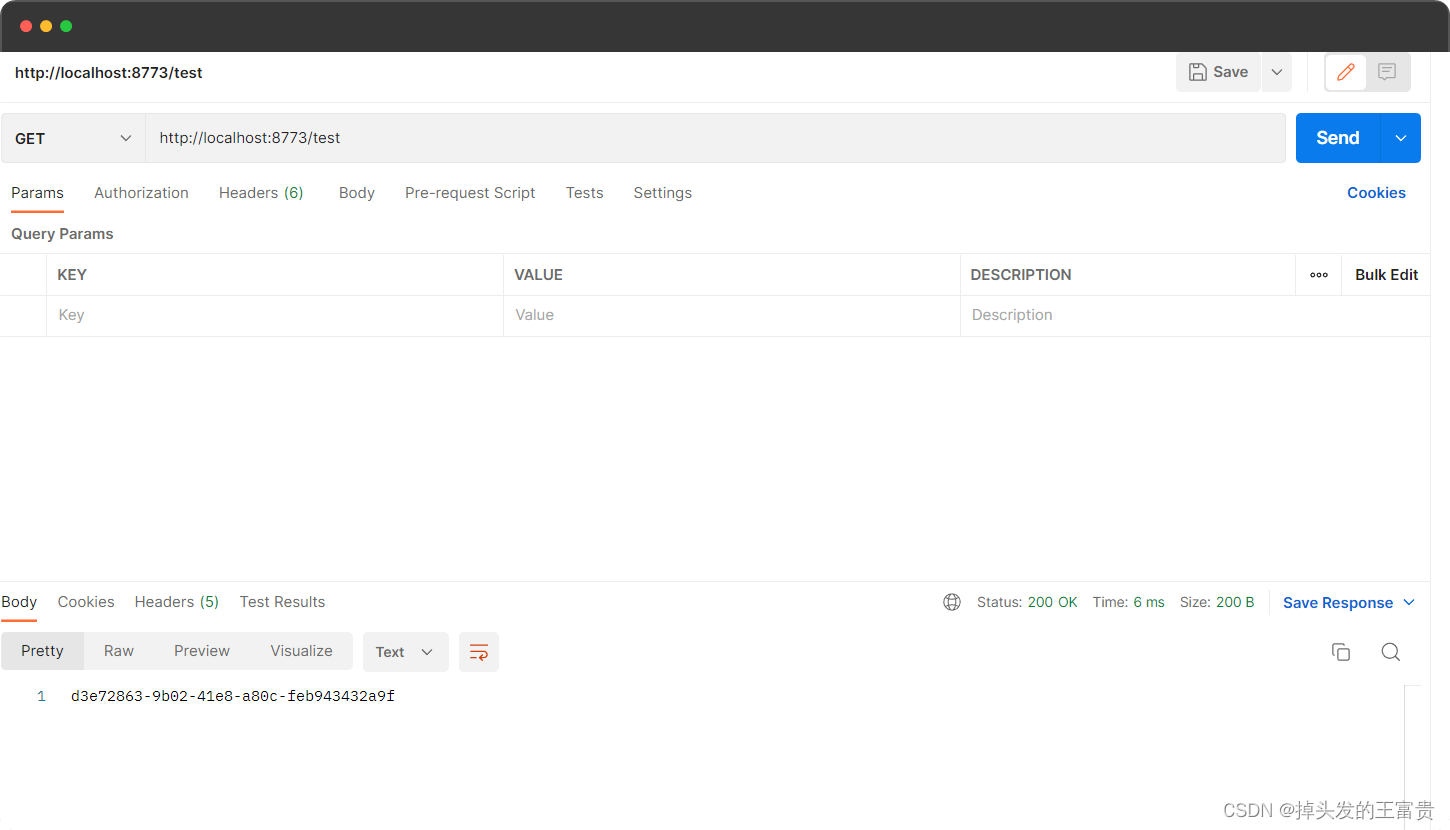Click the Value input cell

click(x=732, y=315)
